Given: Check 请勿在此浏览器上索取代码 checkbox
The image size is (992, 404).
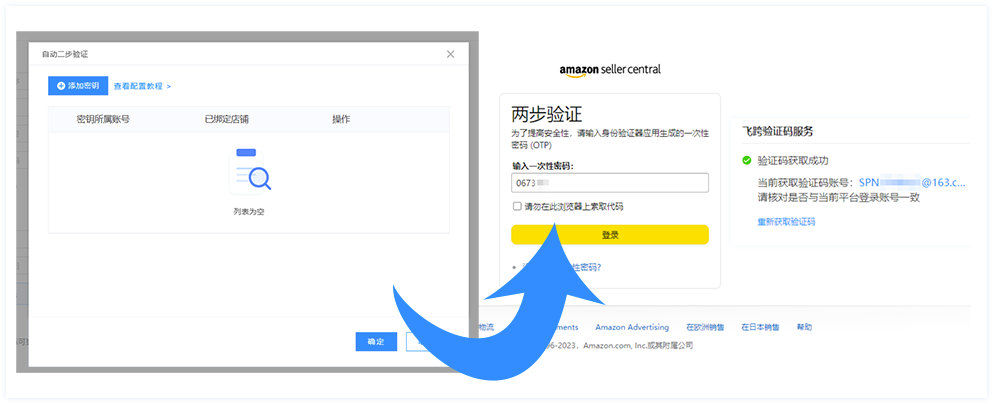Looking at the screenshot, I should pos(516,206).
